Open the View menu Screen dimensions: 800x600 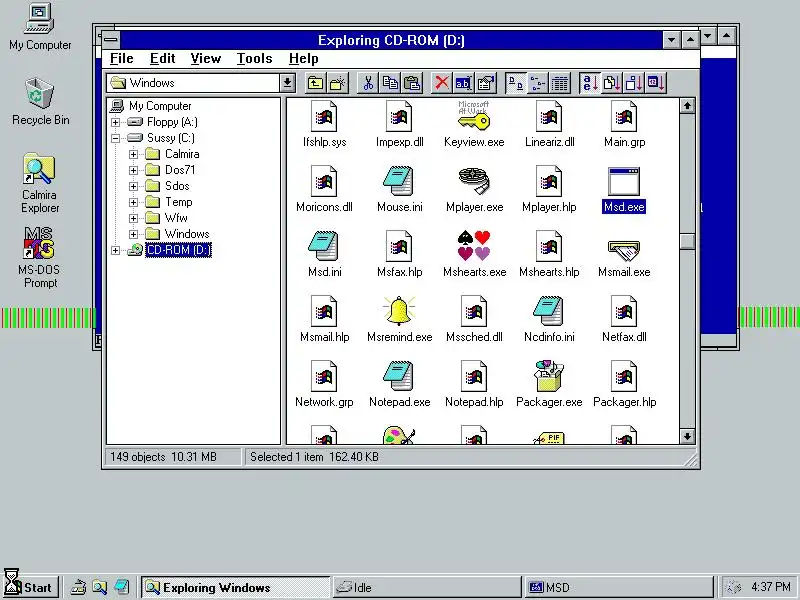pyautogui.click(x=206, y=59)
